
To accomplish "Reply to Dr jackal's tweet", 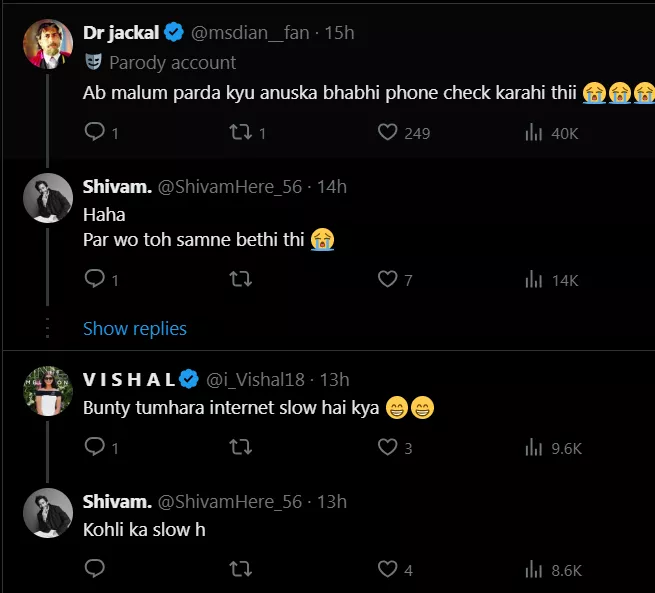I will 95,132.
